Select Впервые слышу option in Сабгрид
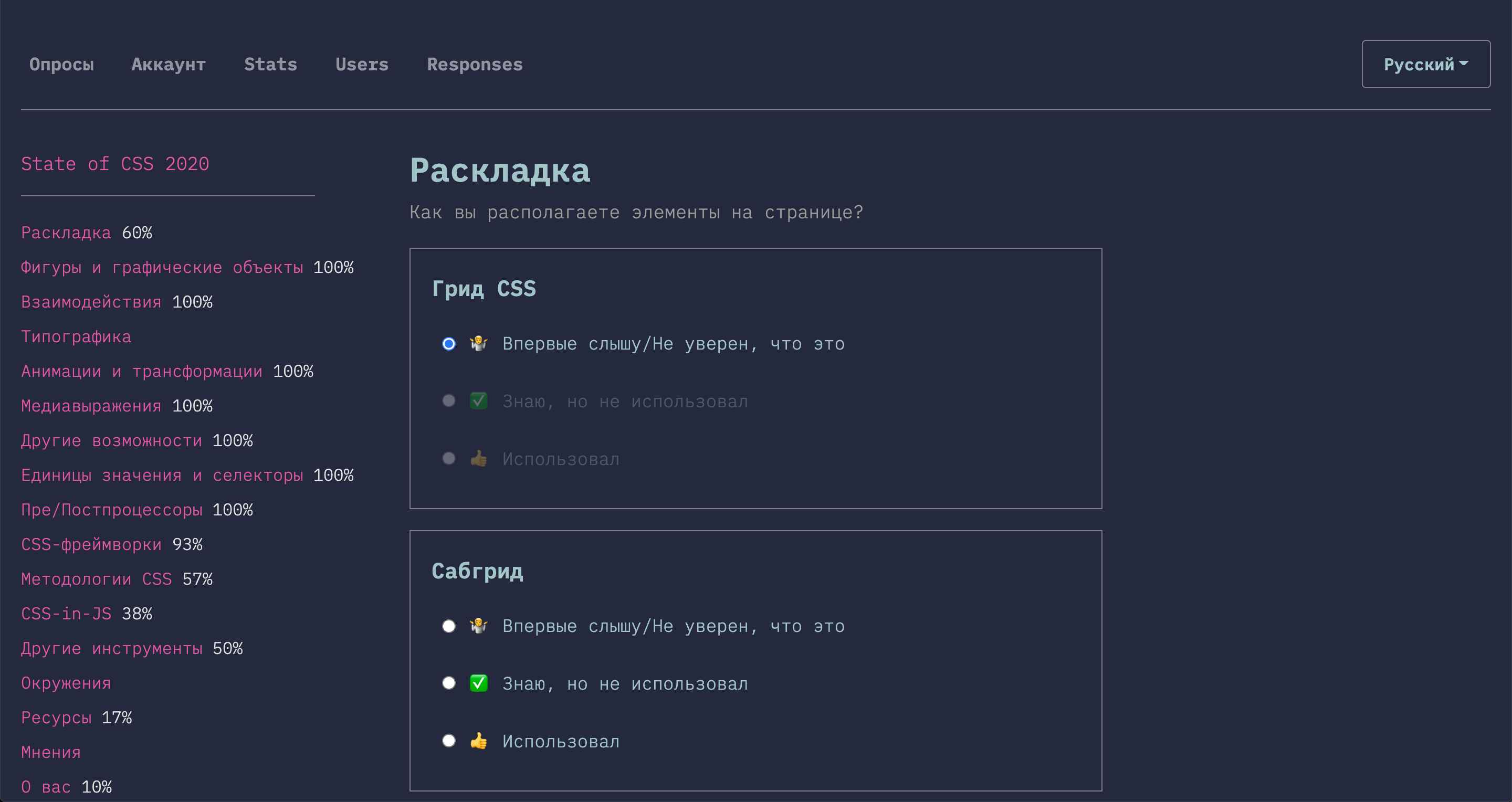1512x802 pixels. [449, 626]
